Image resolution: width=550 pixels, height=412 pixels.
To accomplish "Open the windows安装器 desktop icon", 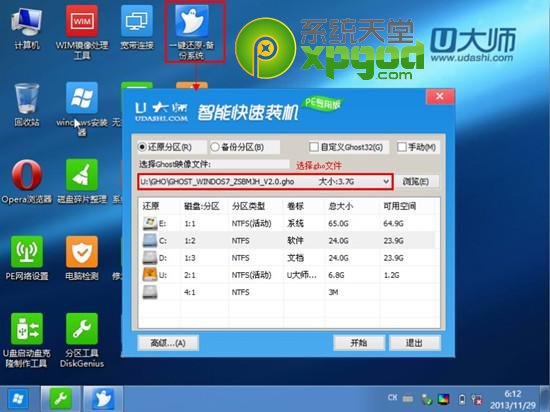I will [82, 109].
